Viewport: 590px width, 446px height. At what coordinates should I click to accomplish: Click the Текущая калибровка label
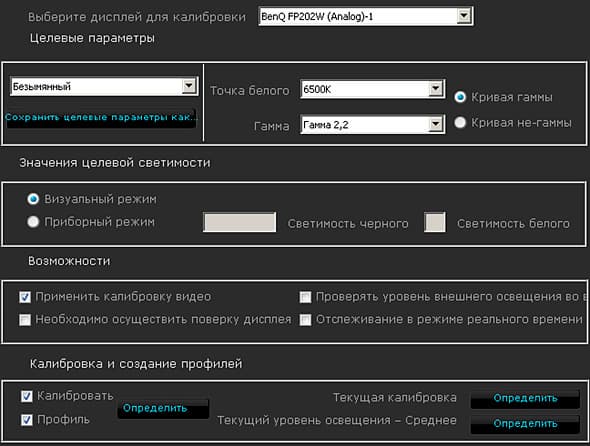395,397
